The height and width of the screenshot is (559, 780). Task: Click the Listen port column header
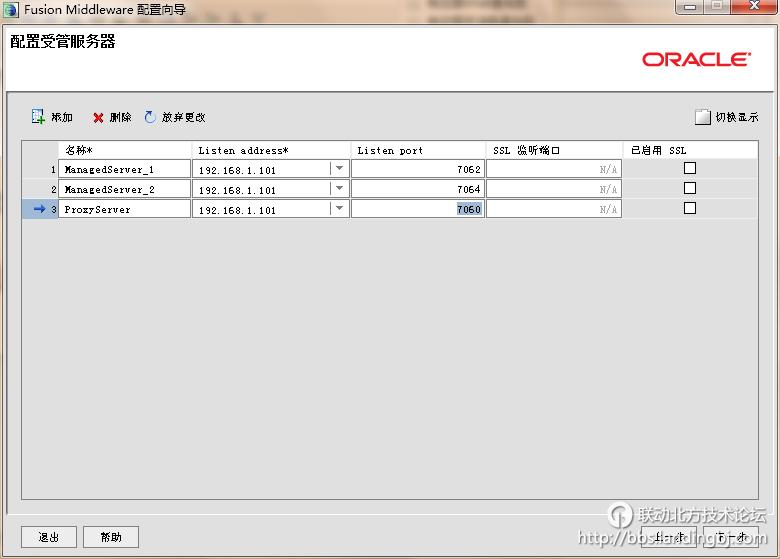[418, 150]
